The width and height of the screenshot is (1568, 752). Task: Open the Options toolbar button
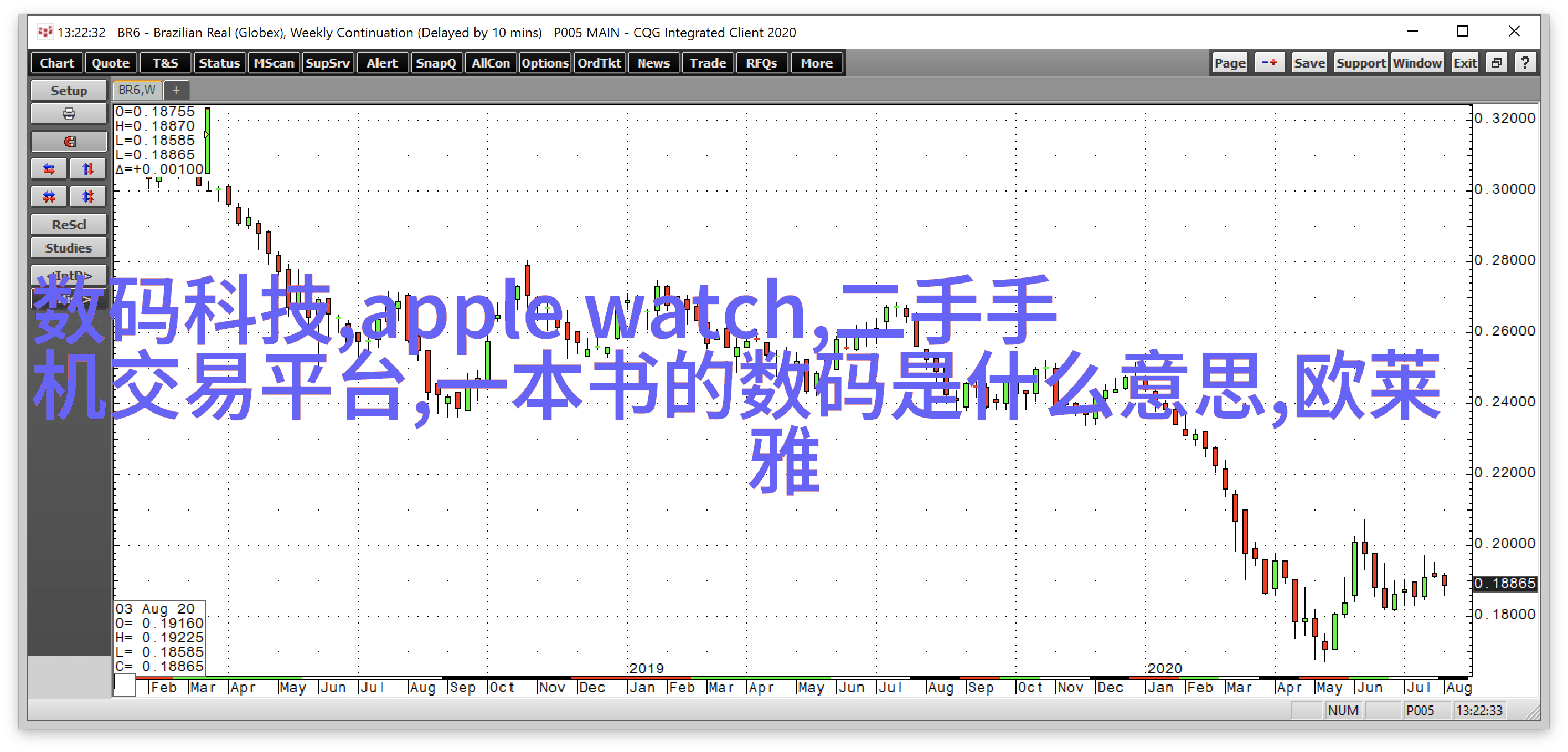tap(545, 63)
